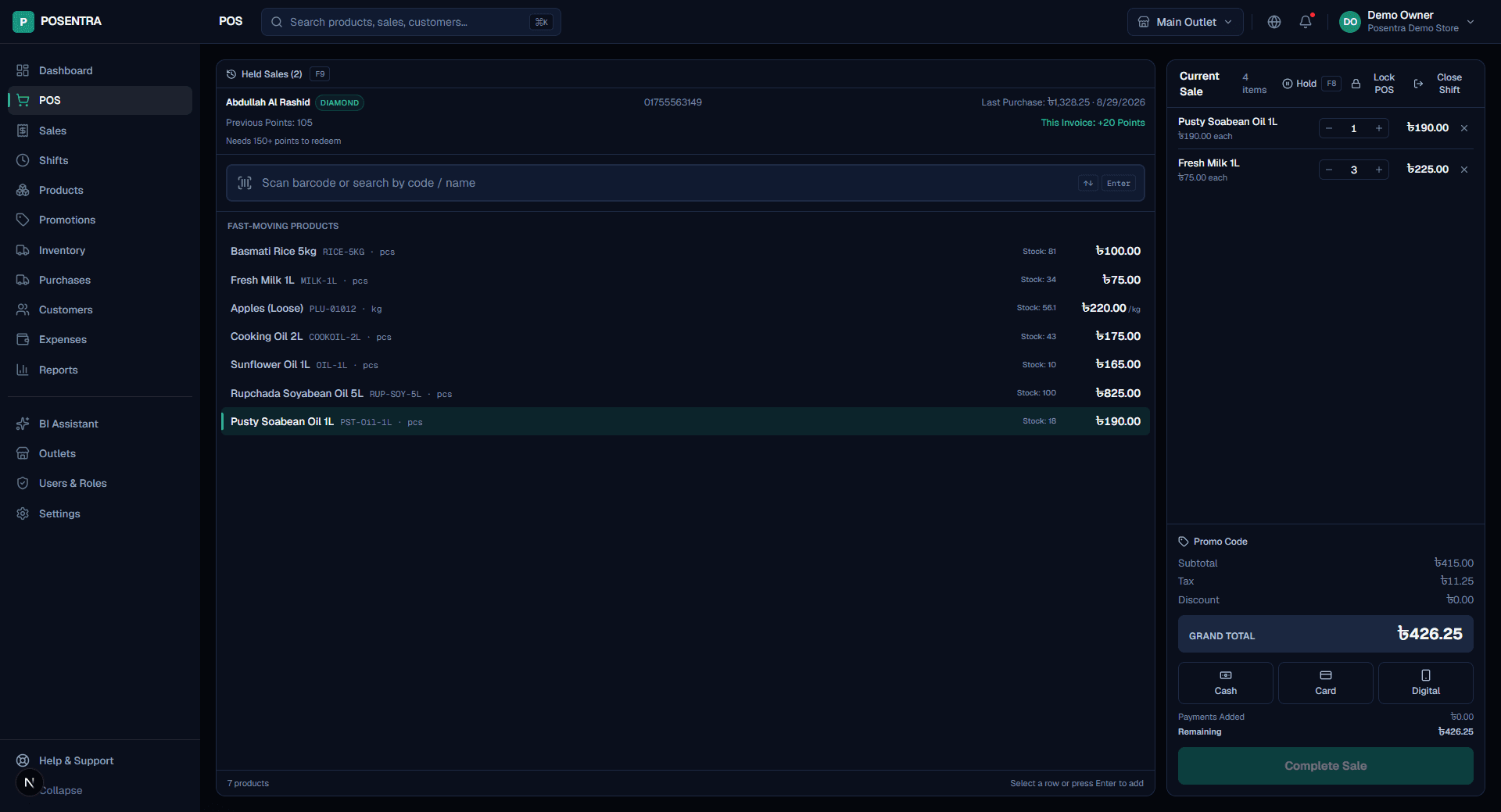The height and width of the screenshot is (812, 1501).
Task: Click the global search box
Action: pyautogui.click(x=410, y=22)
